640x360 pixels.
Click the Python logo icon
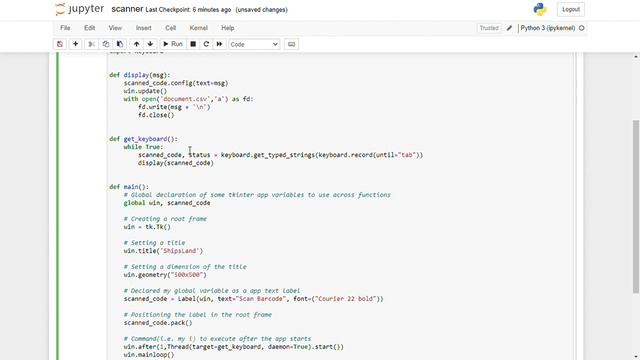[540, 9]
